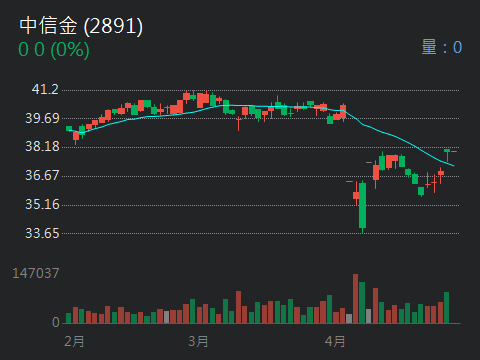Click the volume label 量 : 0
480x360 pixels.
pos(442,47)
